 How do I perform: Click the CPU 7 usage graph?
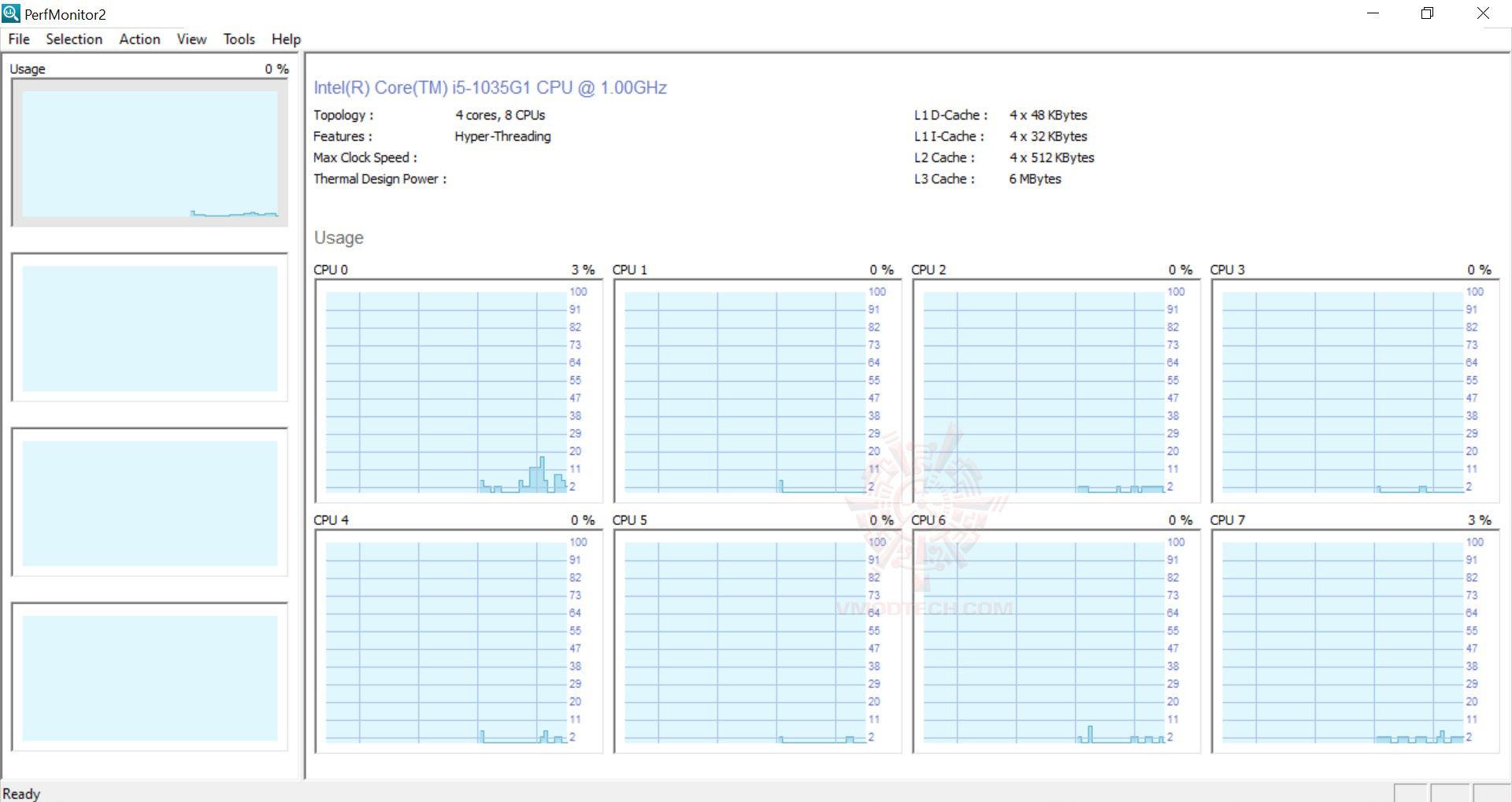(x=1355, y=641)
